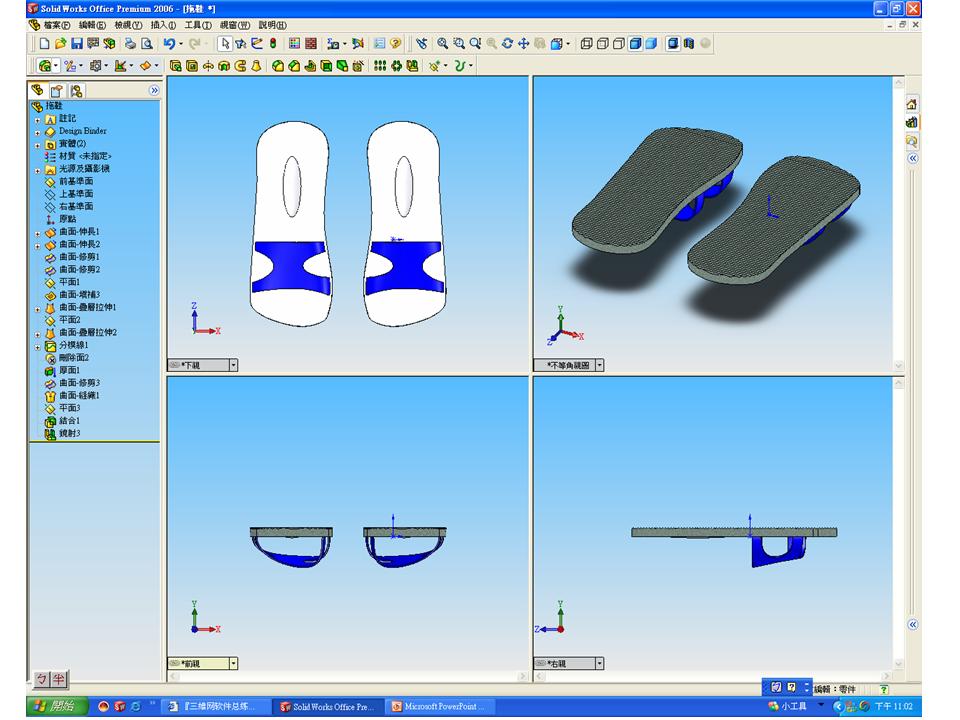This screenshot has width=960, height=720.
Task: Open the 編輯(E) menu
Action: [x=92, y=25]
